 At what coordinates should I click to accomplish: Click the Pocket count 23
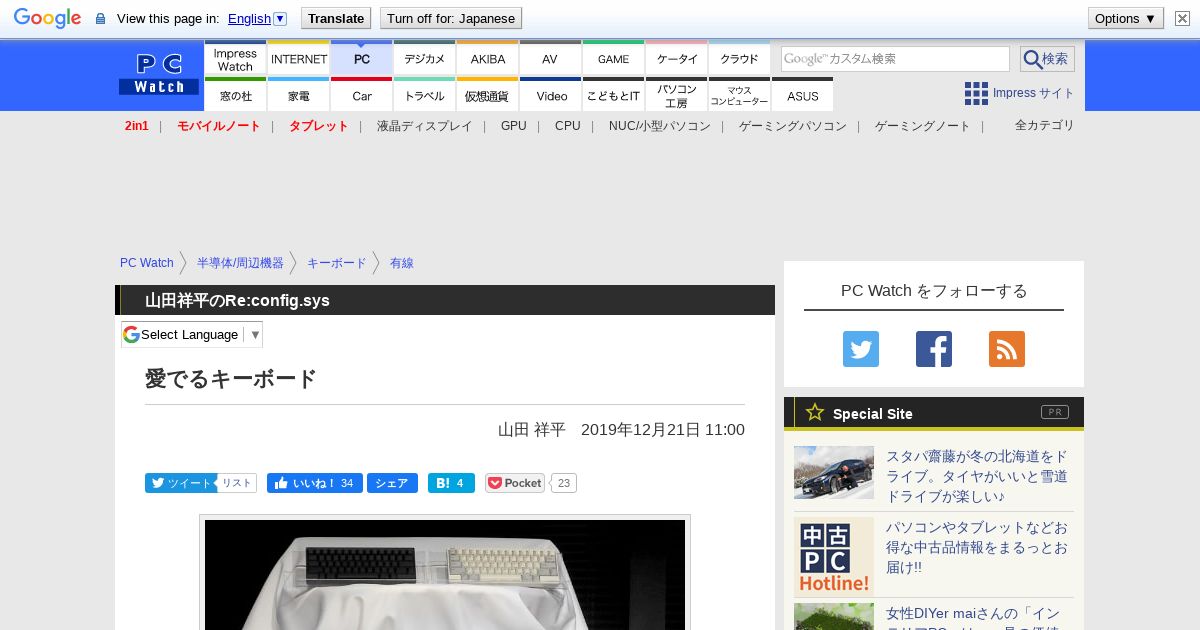(564, 483)
